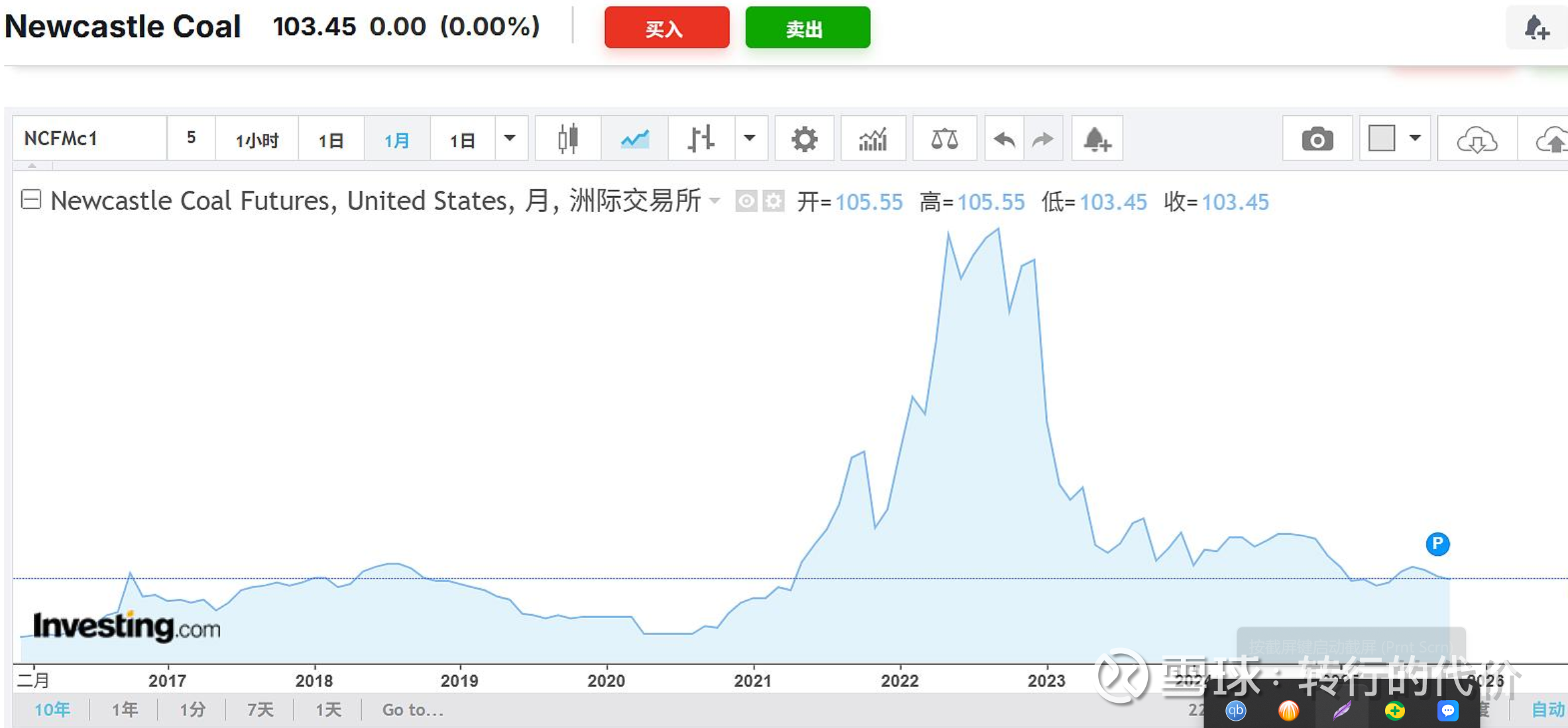Click the compare scales icon
Image resolution: width=1568 pixels, height=728 pixels.
point(944,139)
